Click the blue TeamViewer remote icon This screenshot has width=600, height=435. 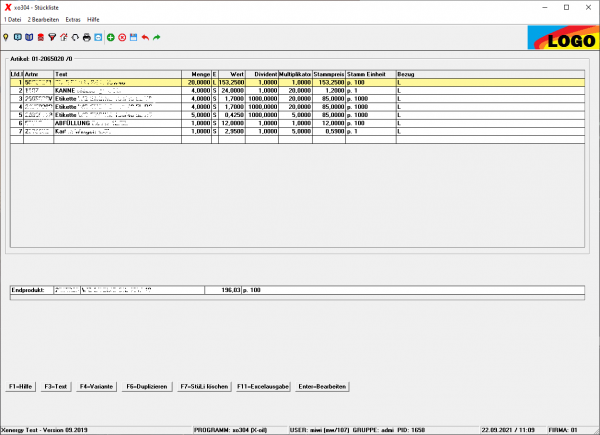(98, 37)
